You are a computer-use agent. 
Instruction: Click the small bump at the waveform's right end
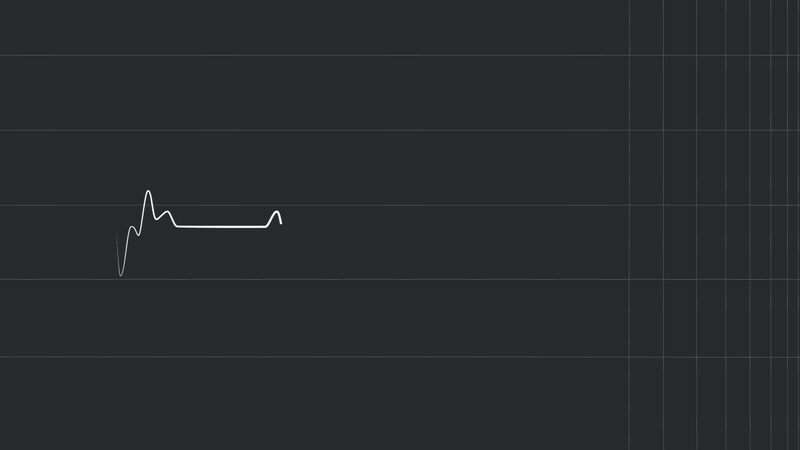277,212
